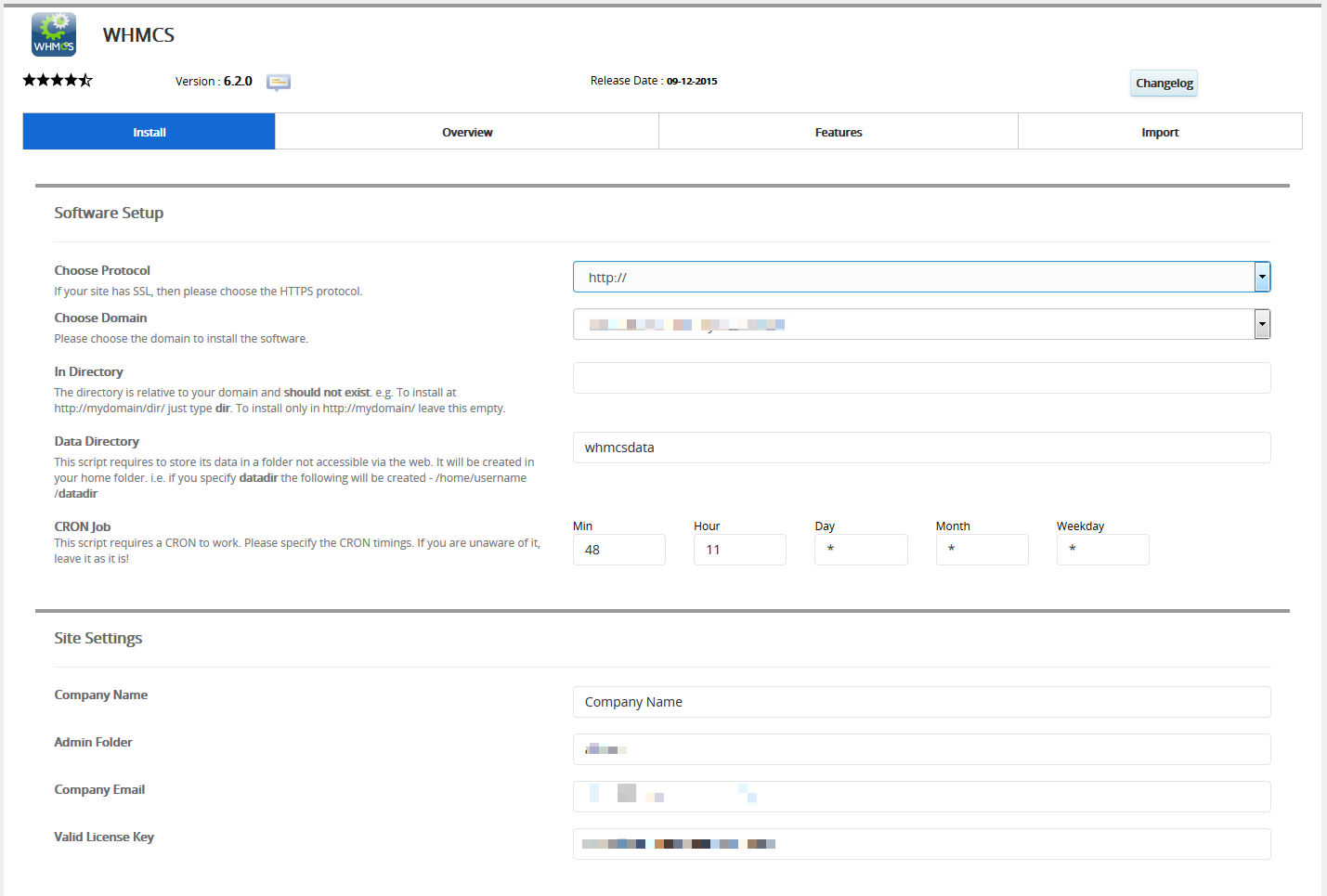This screenshot has width=1327, height=896.
Task: Click the Data Directory field with whmcsdata
Action: tap(921, 448)
